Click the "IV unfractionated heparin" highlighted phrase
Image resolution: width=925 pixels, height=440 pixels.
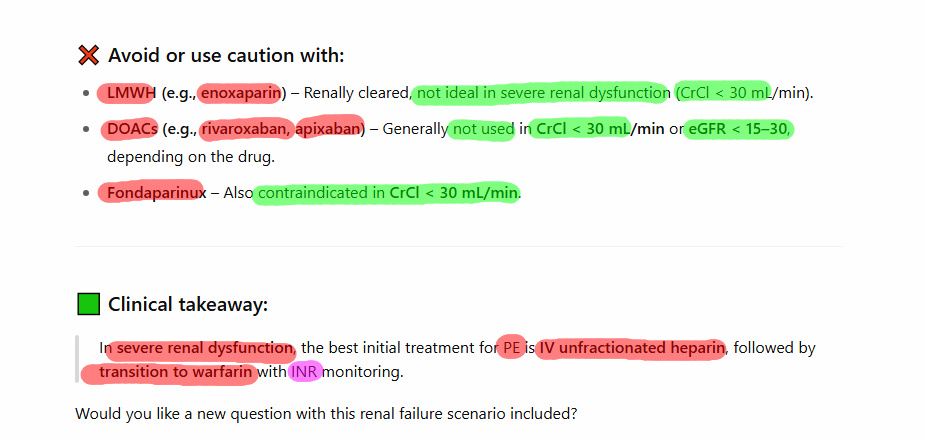tap(631, 348)
